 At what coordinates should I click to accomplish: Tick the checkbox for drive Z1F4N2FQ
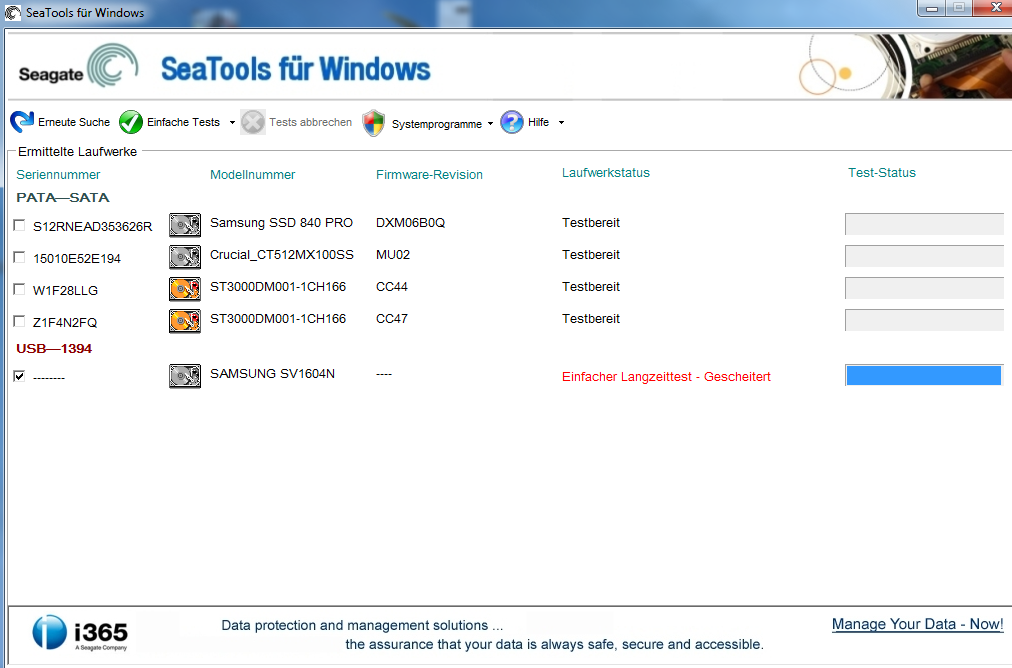tap(19, 321)
